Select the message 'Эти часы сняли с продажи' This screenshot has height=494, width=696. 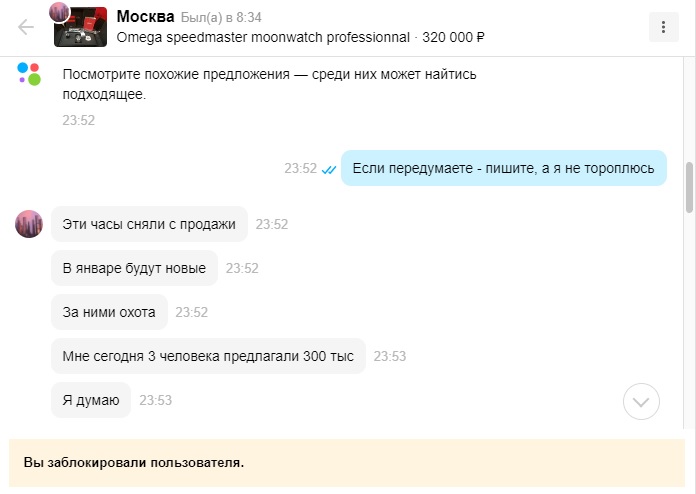(149, 224)
